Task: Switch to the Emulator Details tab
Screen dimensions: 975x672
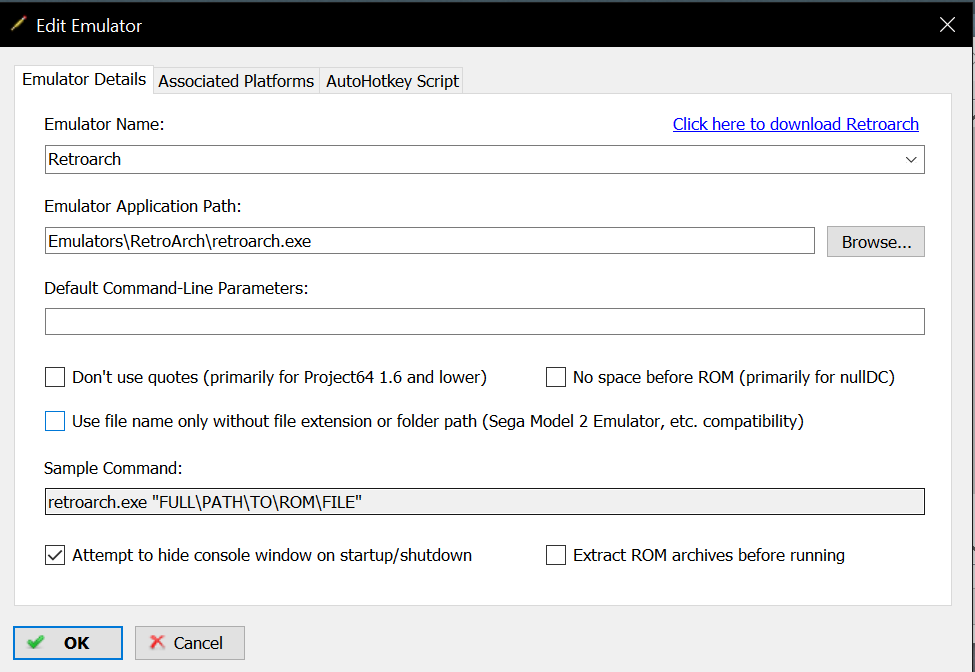Action: click(84, 80)
